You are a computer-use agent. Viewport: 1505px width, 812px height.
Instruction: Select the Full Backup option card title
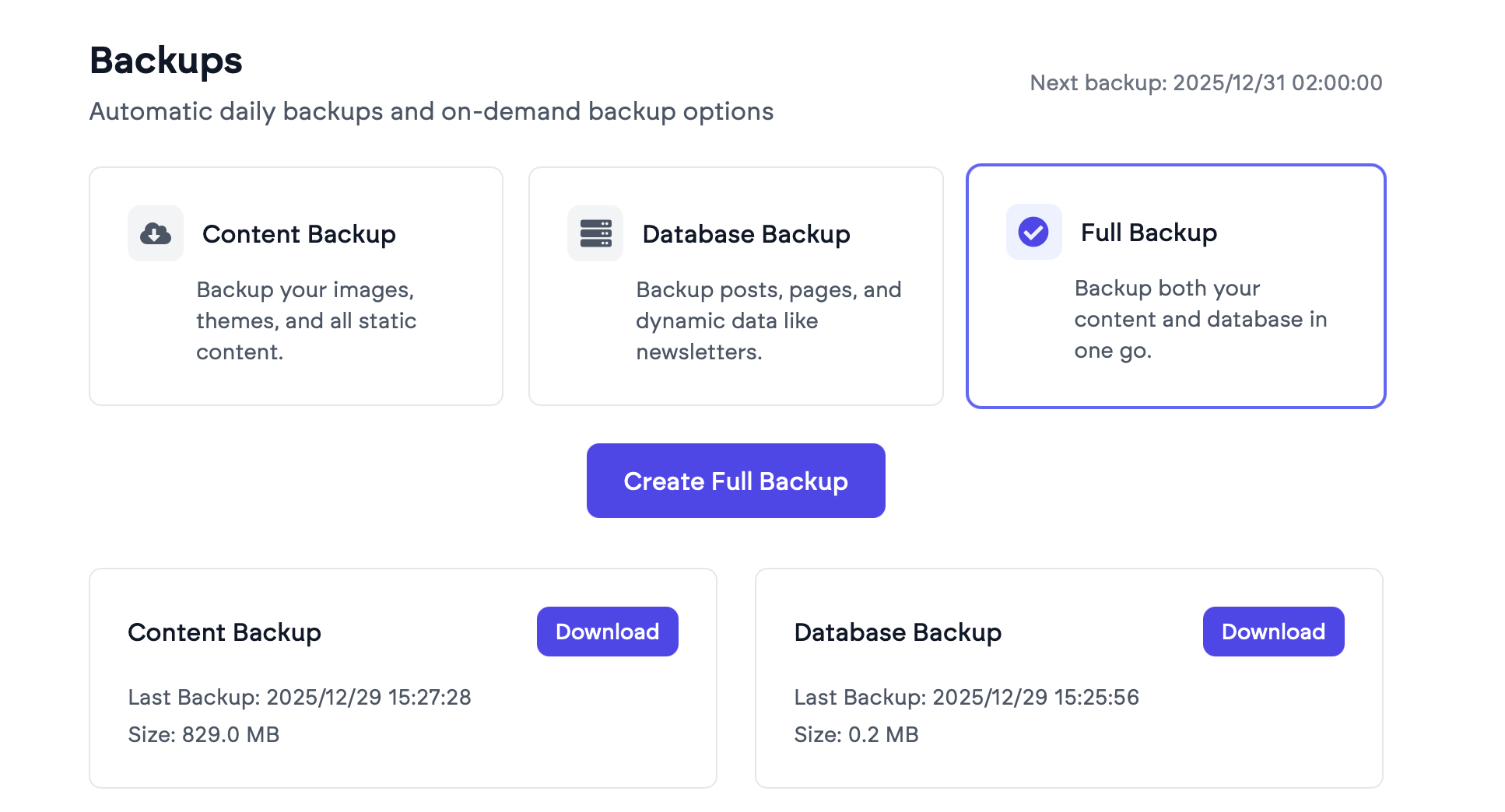pyautogui.click(x=1149, y=233)
